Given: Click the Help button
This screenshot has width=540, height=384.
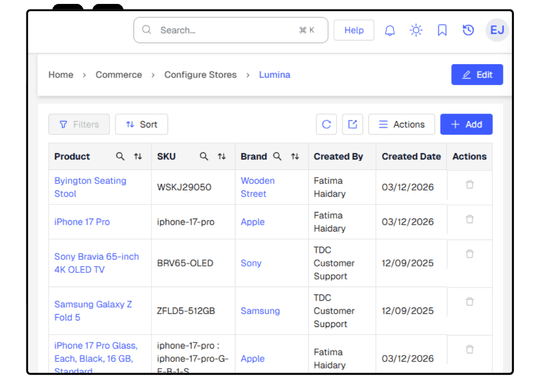Looking at the screenshot, I should click(354, 30).
